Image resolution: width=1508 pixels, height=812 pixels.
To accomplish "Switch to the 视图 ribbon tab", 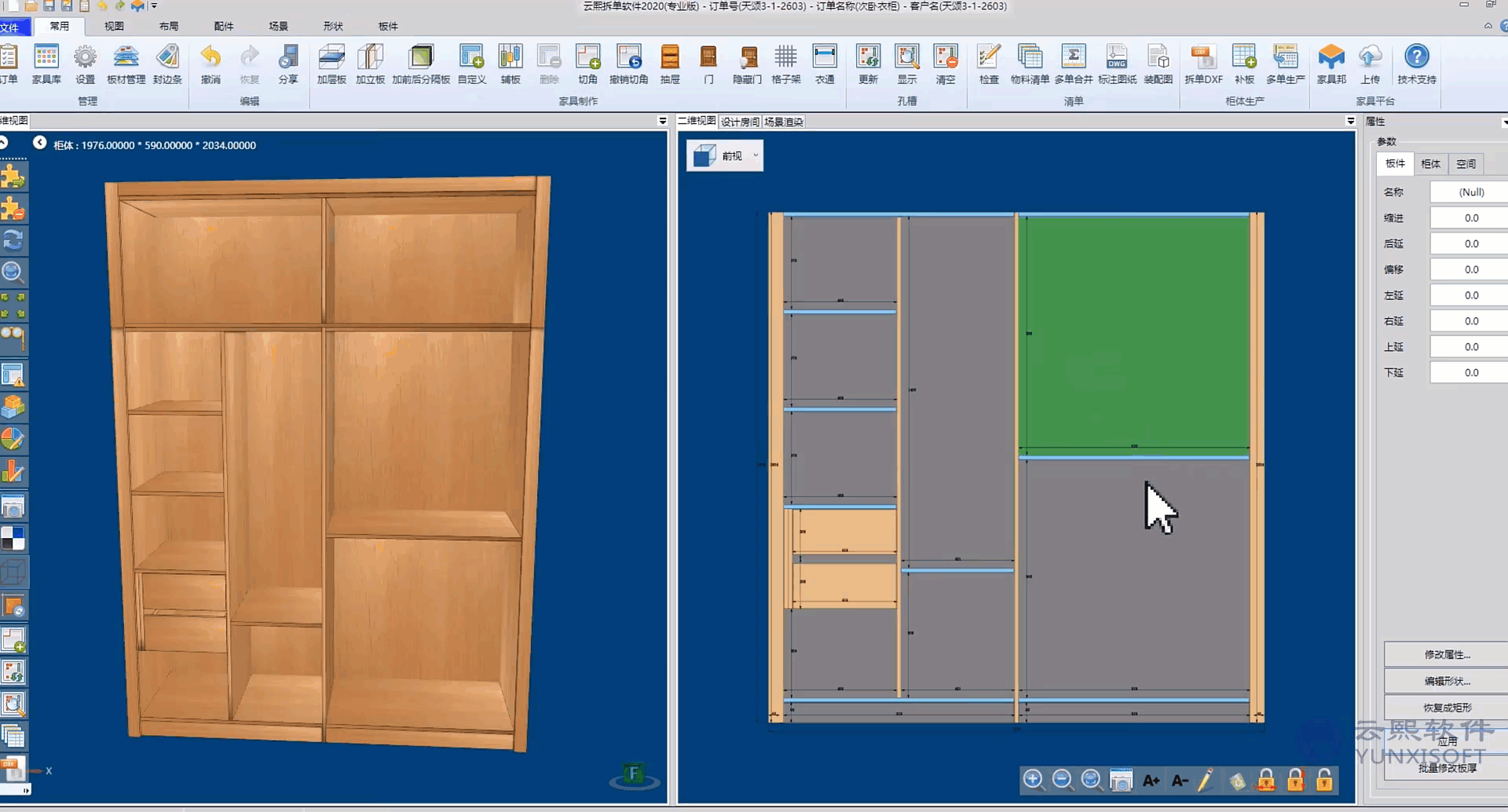I will click(x=114, y=26).
